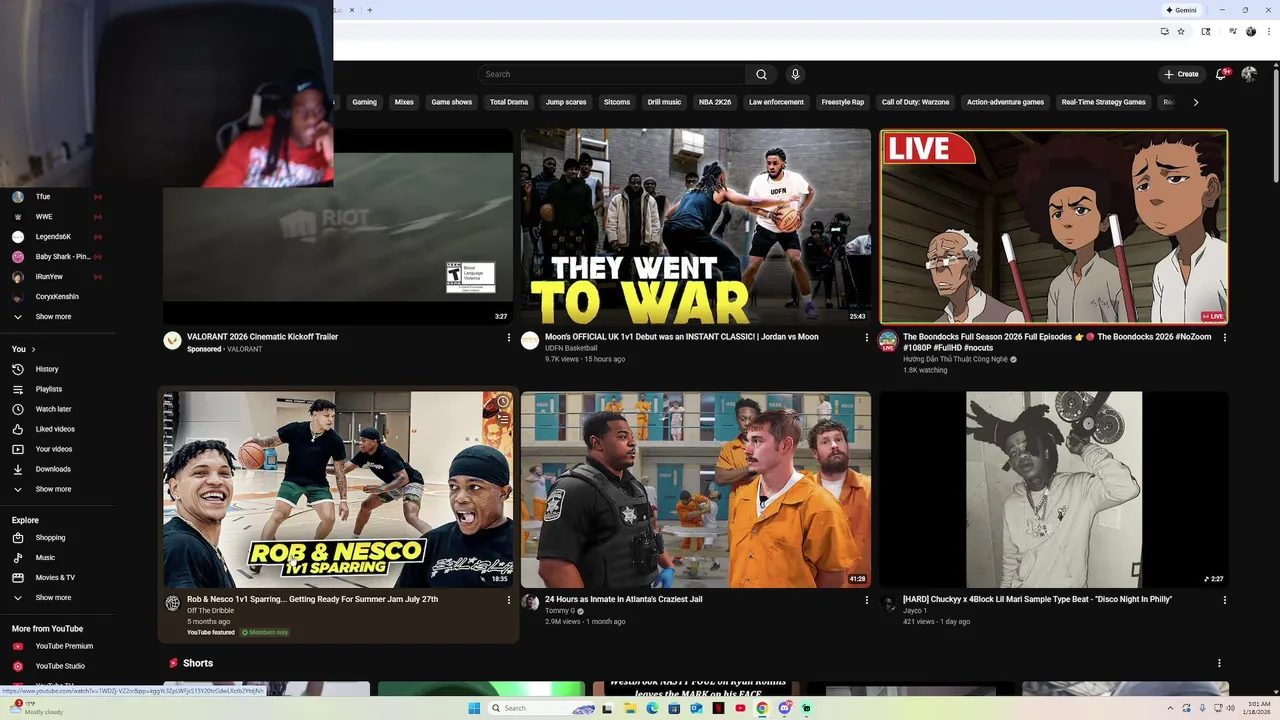This screenshot has height=720, width=1280.
Task: Open a new browser tab with the plus button
Action: click(370, 10)
